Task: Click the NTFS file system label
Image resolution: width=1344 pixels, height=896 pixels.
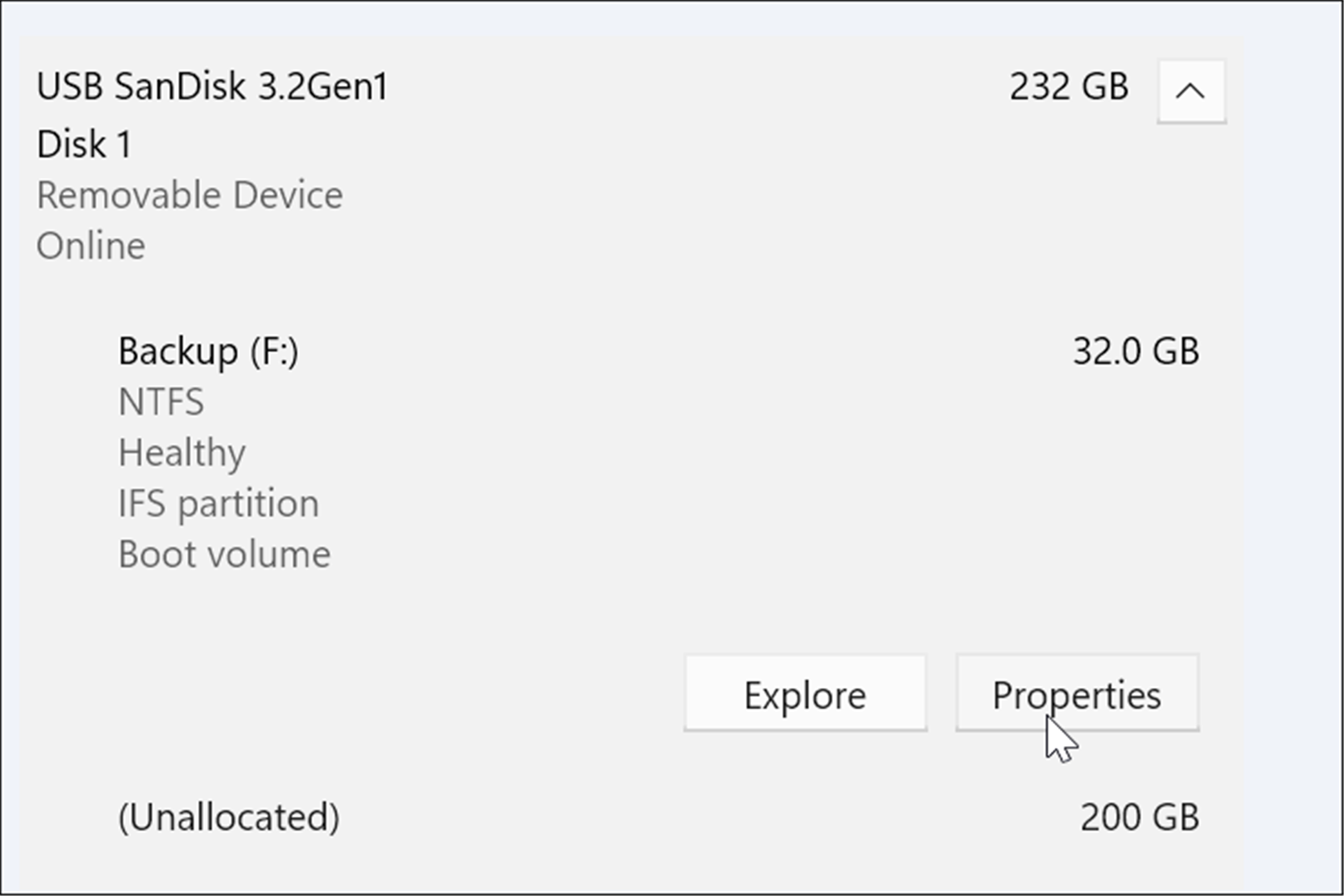Action: (161, 401)
